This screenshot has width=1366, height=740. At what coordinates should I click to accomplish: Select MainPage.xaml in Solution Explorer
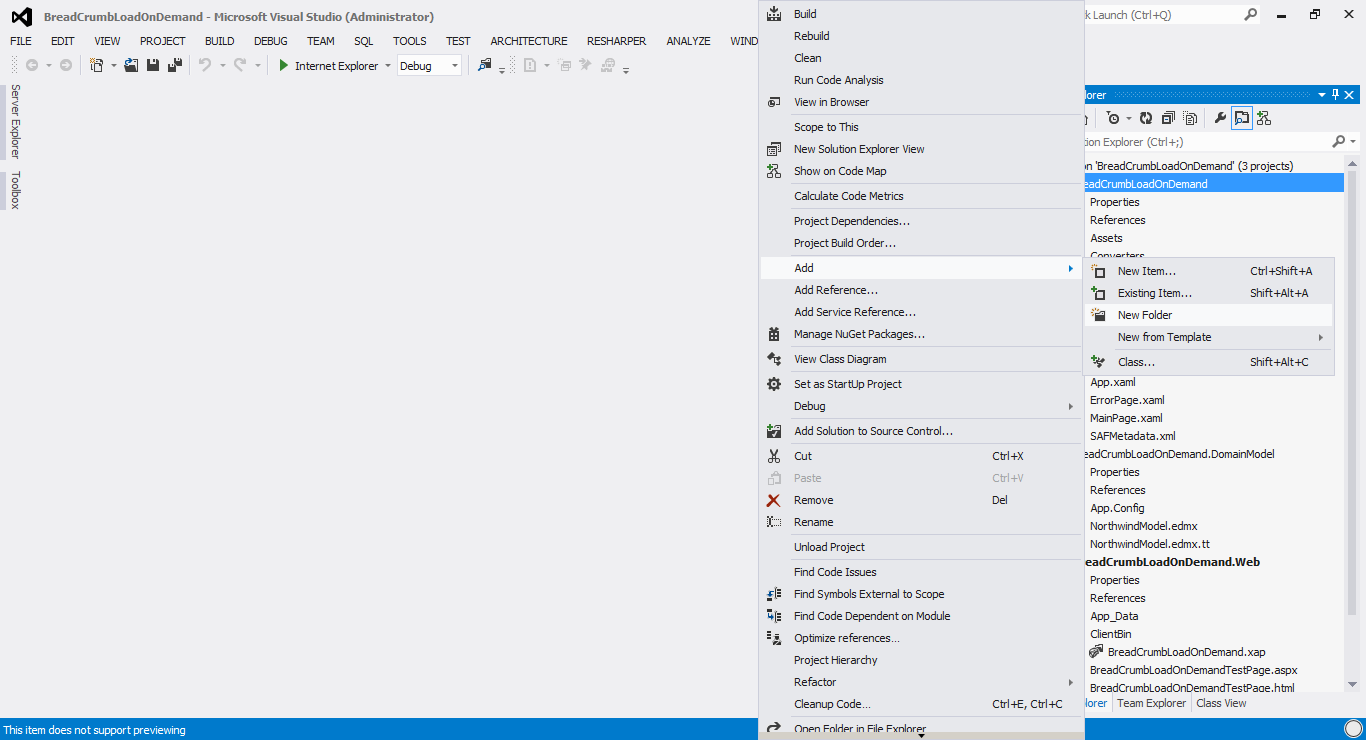(1126, 418)
